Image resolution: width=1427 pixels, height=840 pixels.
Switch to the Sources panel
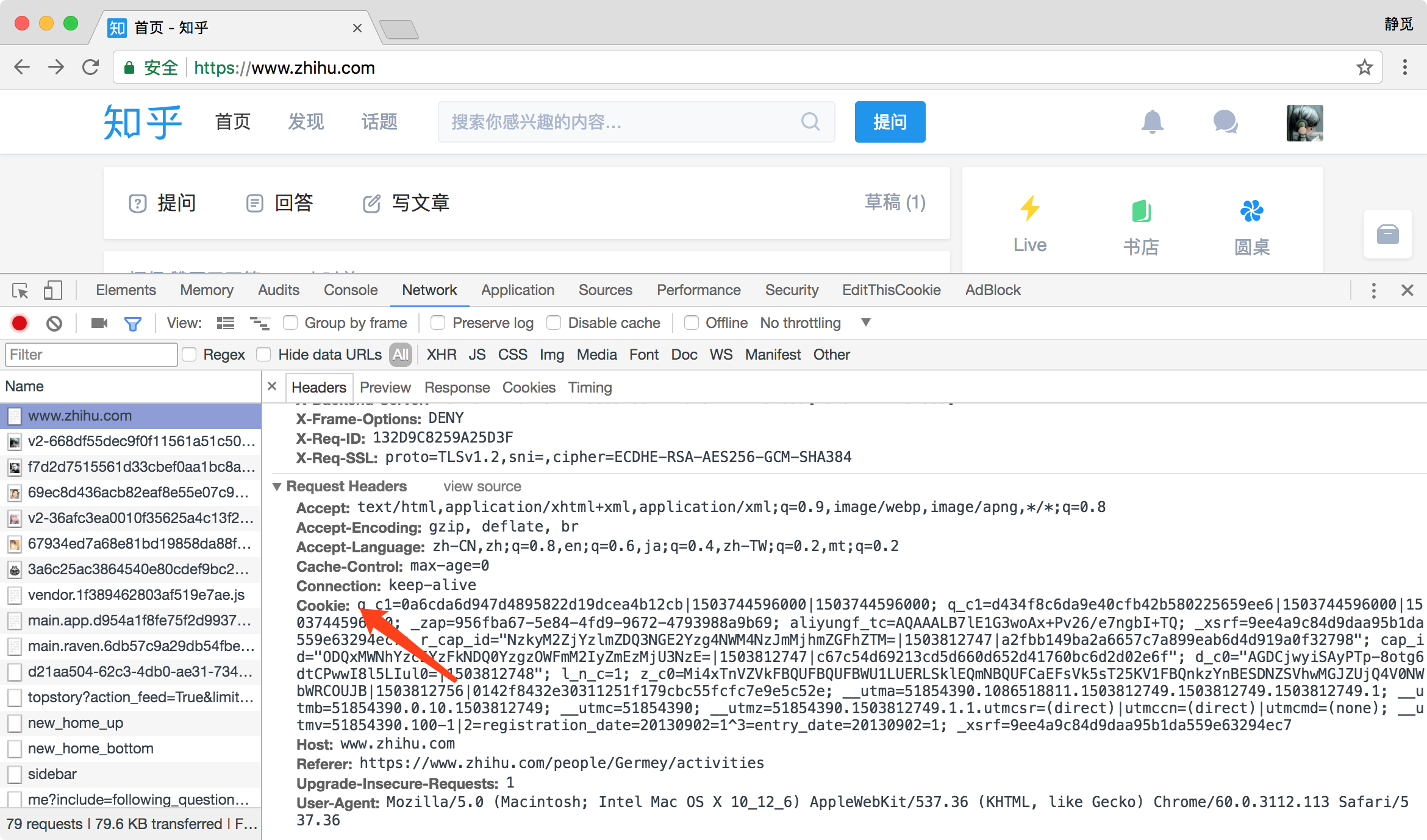[x=606, y=290]
